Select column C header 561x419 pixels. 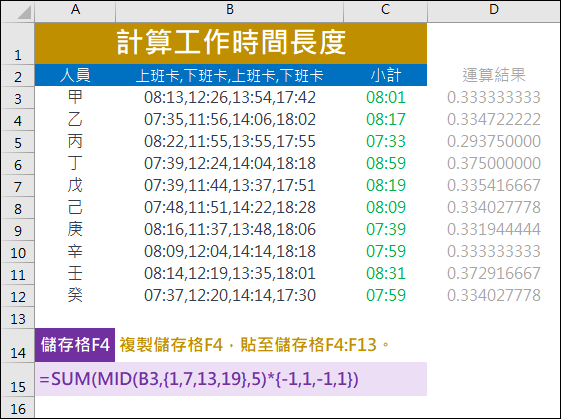[x=385, y=10]
